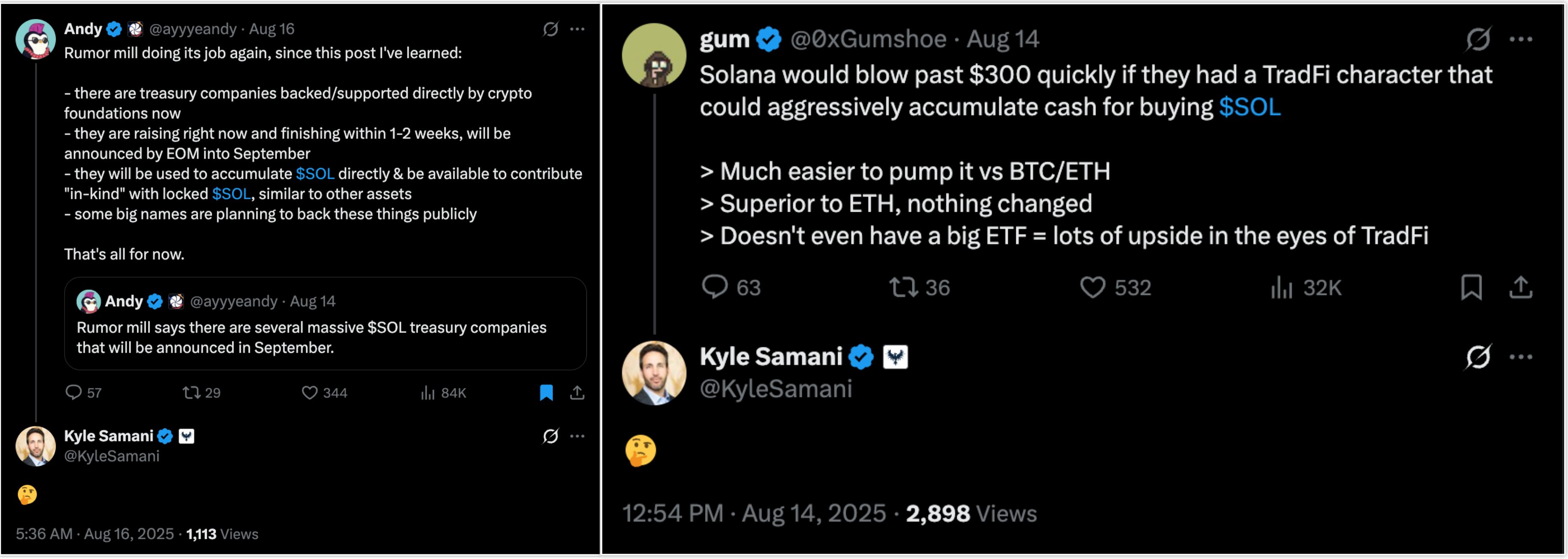The image size is (1568, 559).
Task: Repost Andy's rumor mill post
Action: coord(192,392)
